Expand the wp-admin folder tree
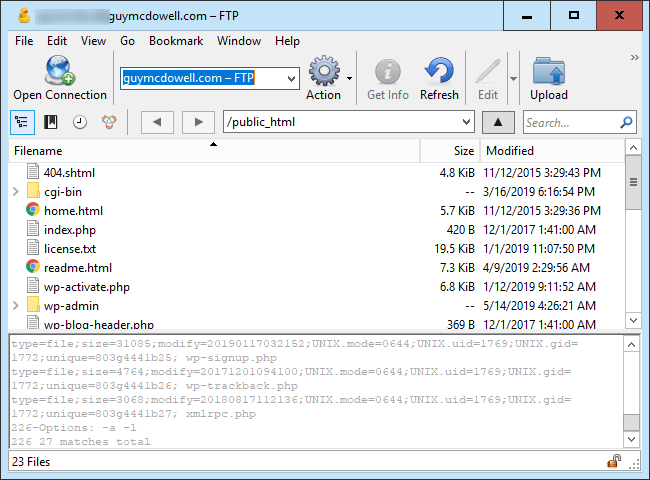This screenshot has width=650, height=480. (16, 305)
